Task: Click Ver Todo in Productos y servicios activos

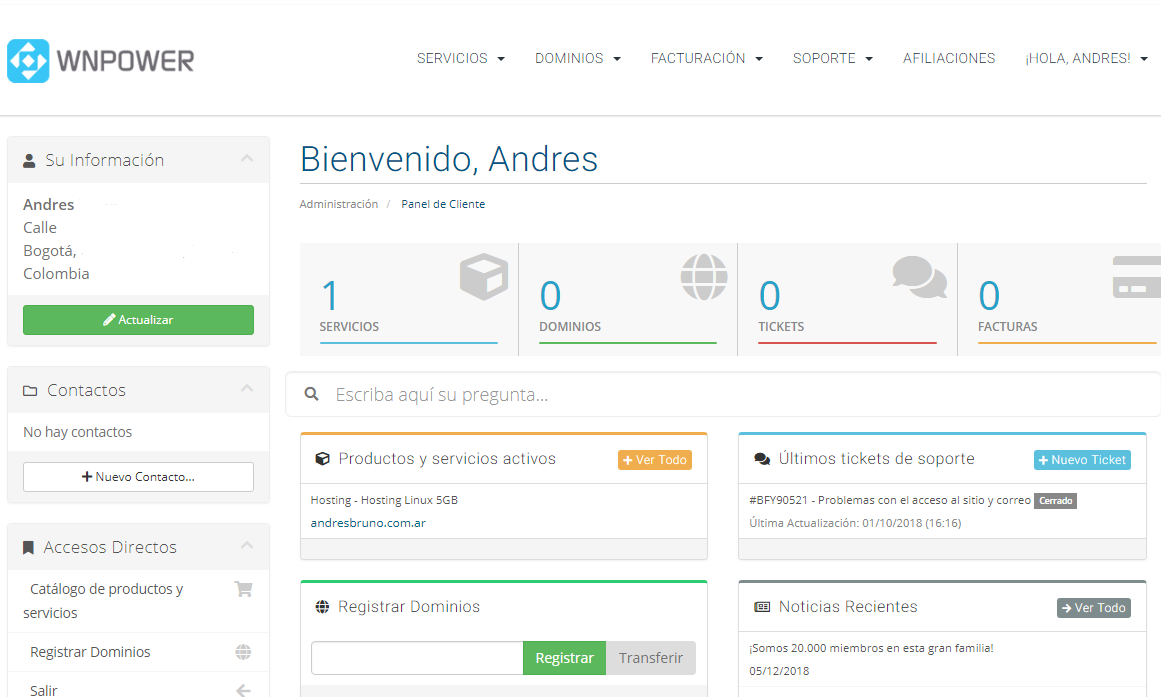Action: pos(655,460)
